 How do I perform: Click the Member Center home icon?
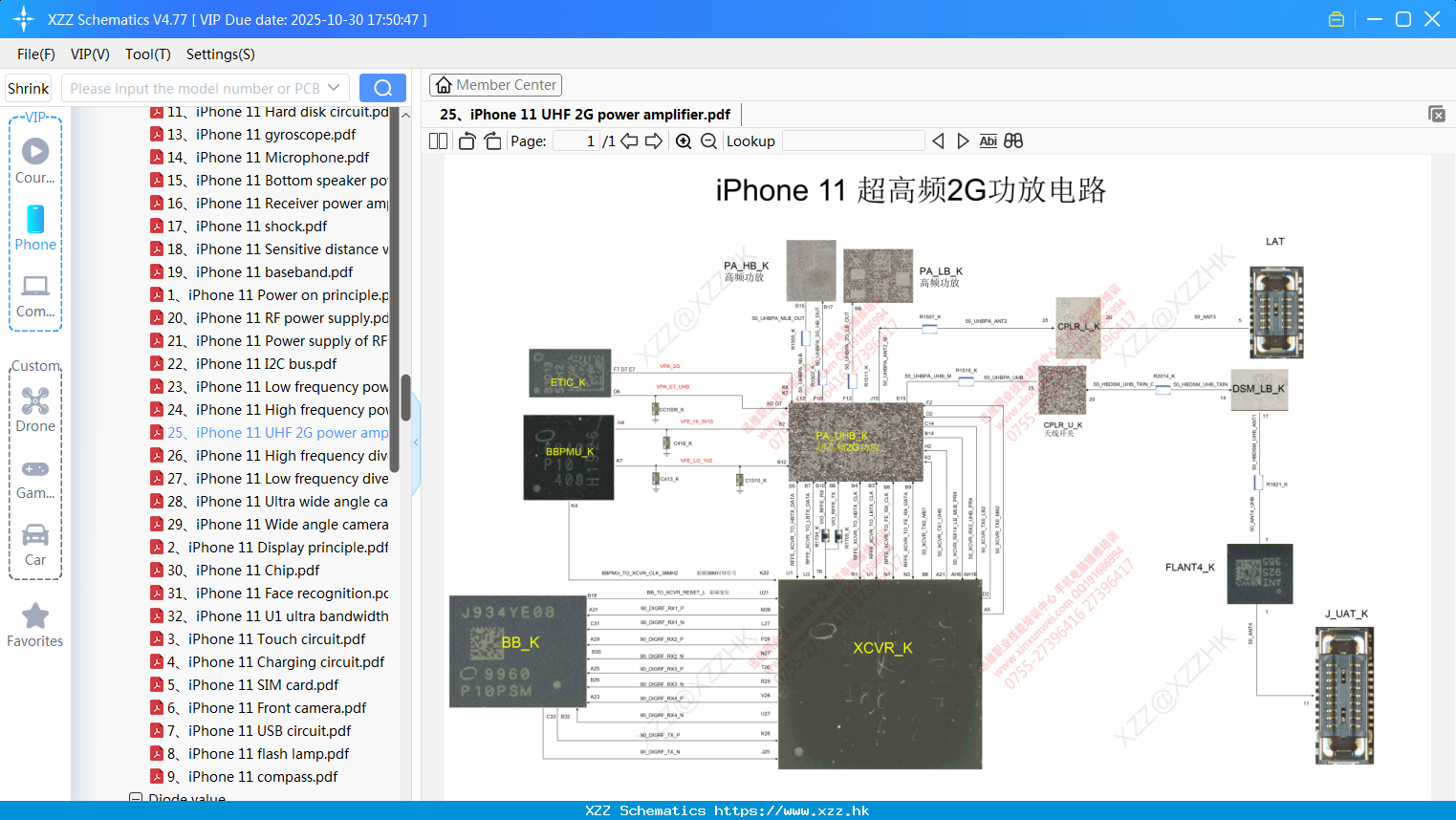pyautogui.click(x=444, y=85)
